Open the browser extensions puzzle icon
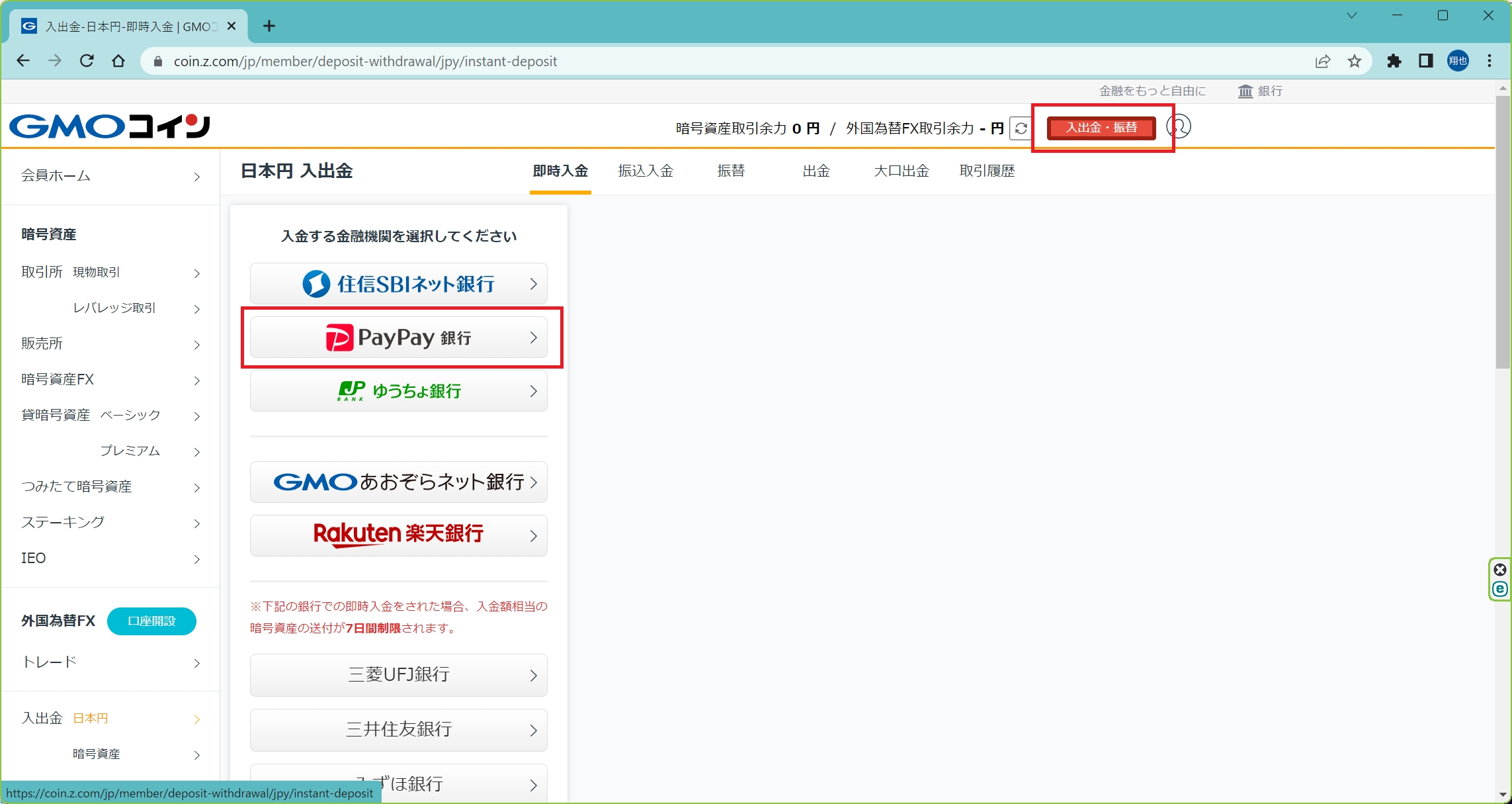 (x=1394, y=62)
